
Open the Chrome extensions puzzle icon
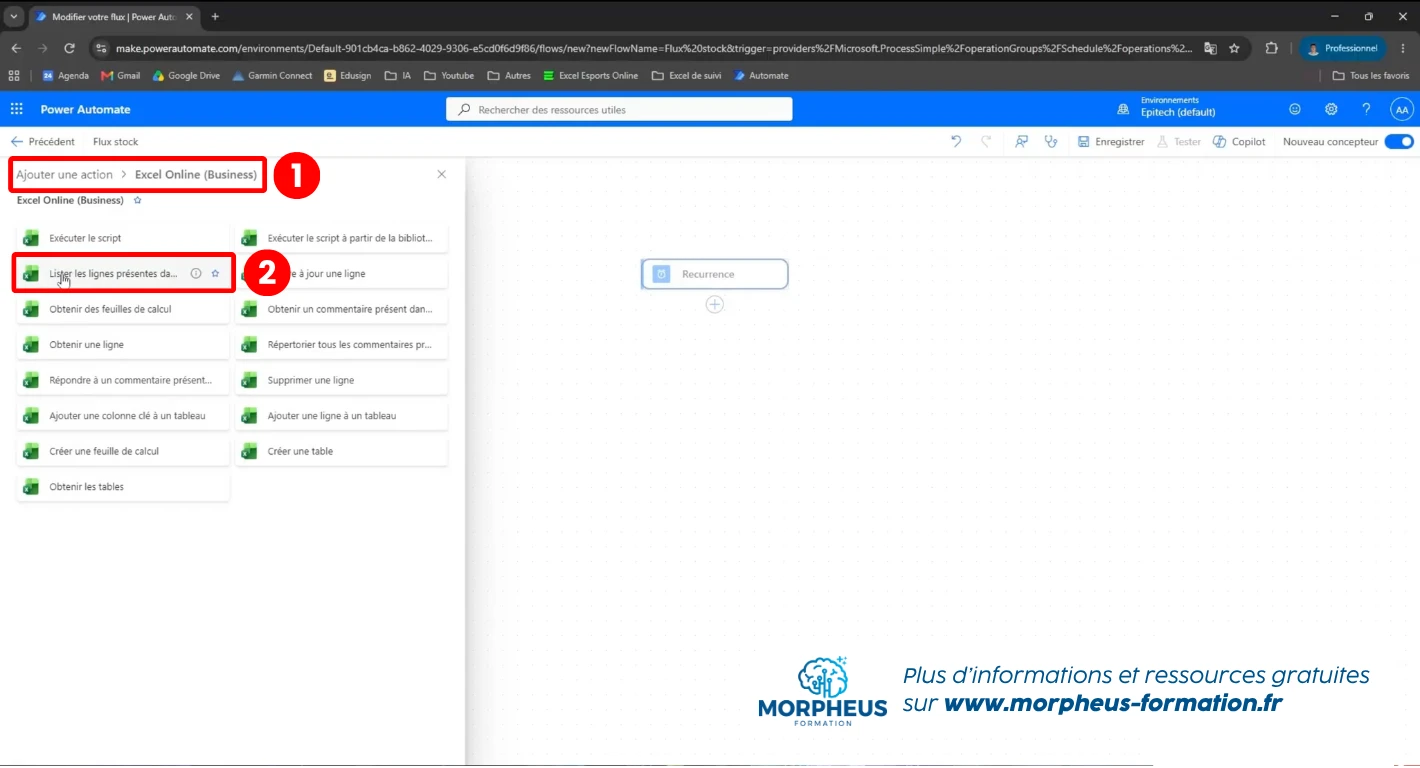(x=1272, y=48)
